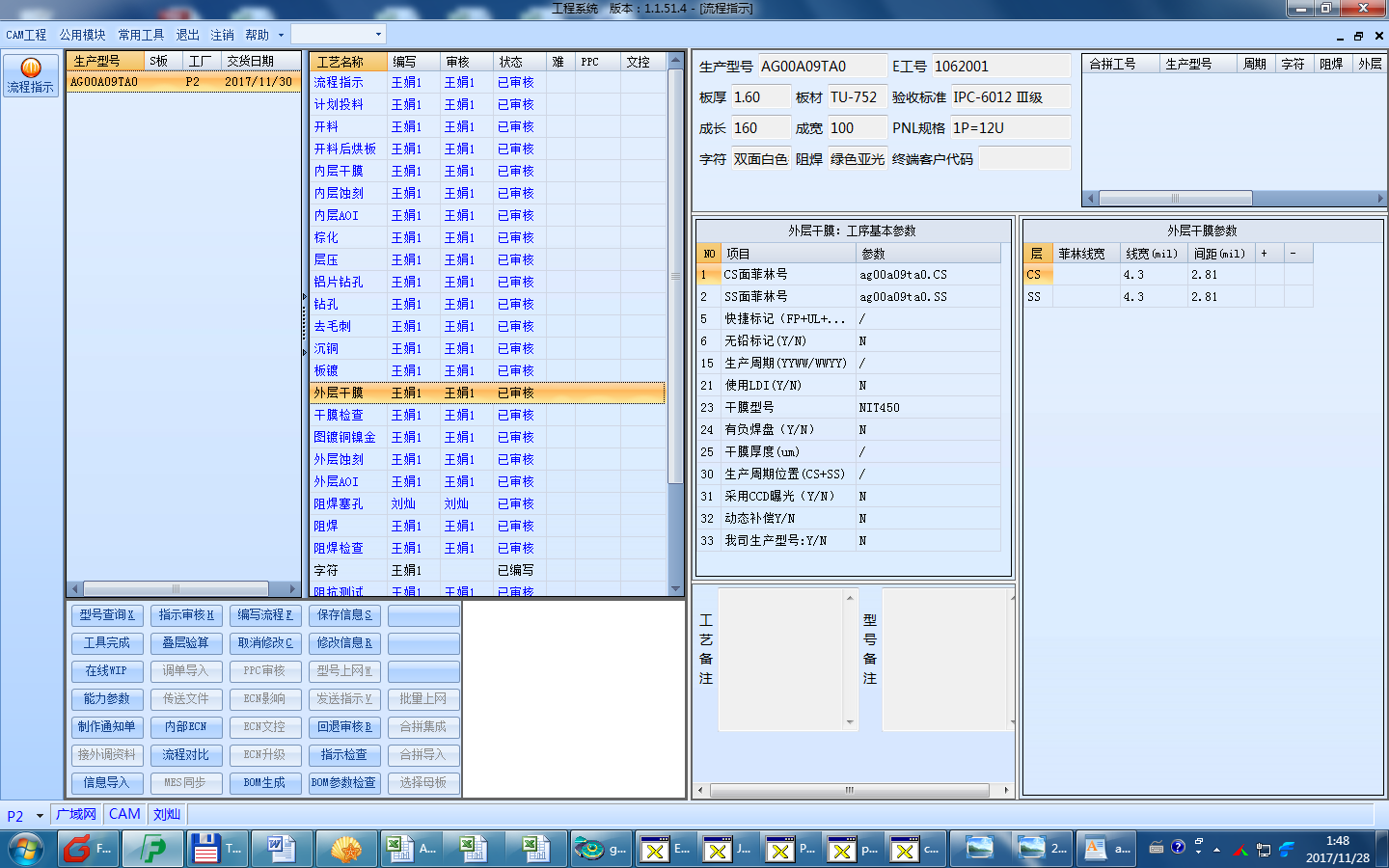The height and width of the screenshot is (868, 1389).
Task: Switch to the red G app in taskbar
Action: click(x=89, y=849)
